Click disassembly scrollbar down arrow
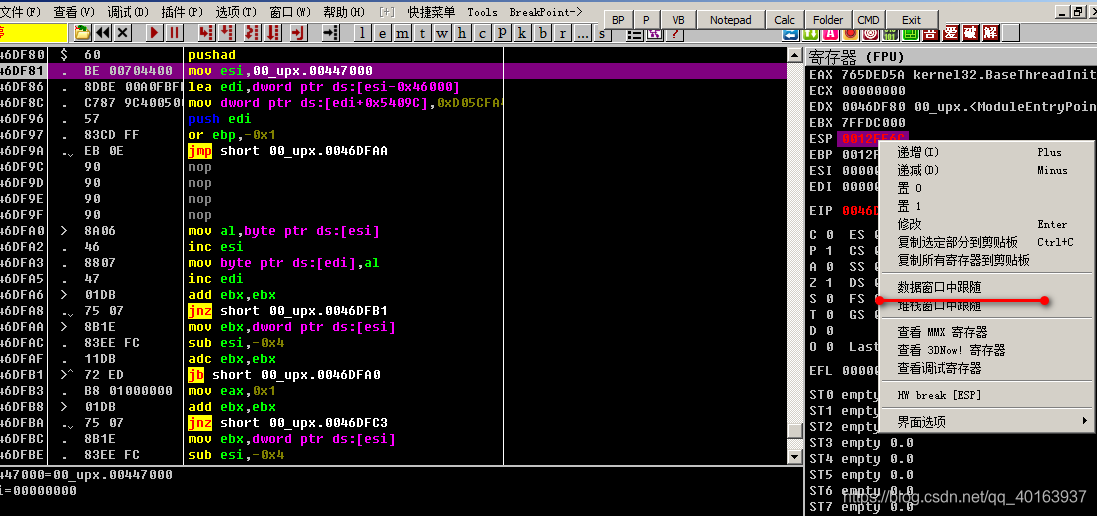This screenshot has width=1097, height=516. 794,457
